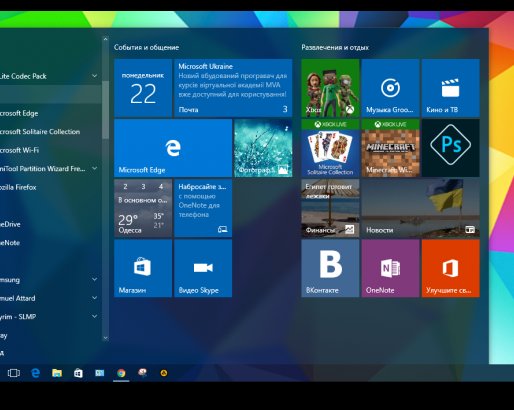514x410 pixels.
Task: Open the Store icon on the taskbar
Action: (78, 373)
